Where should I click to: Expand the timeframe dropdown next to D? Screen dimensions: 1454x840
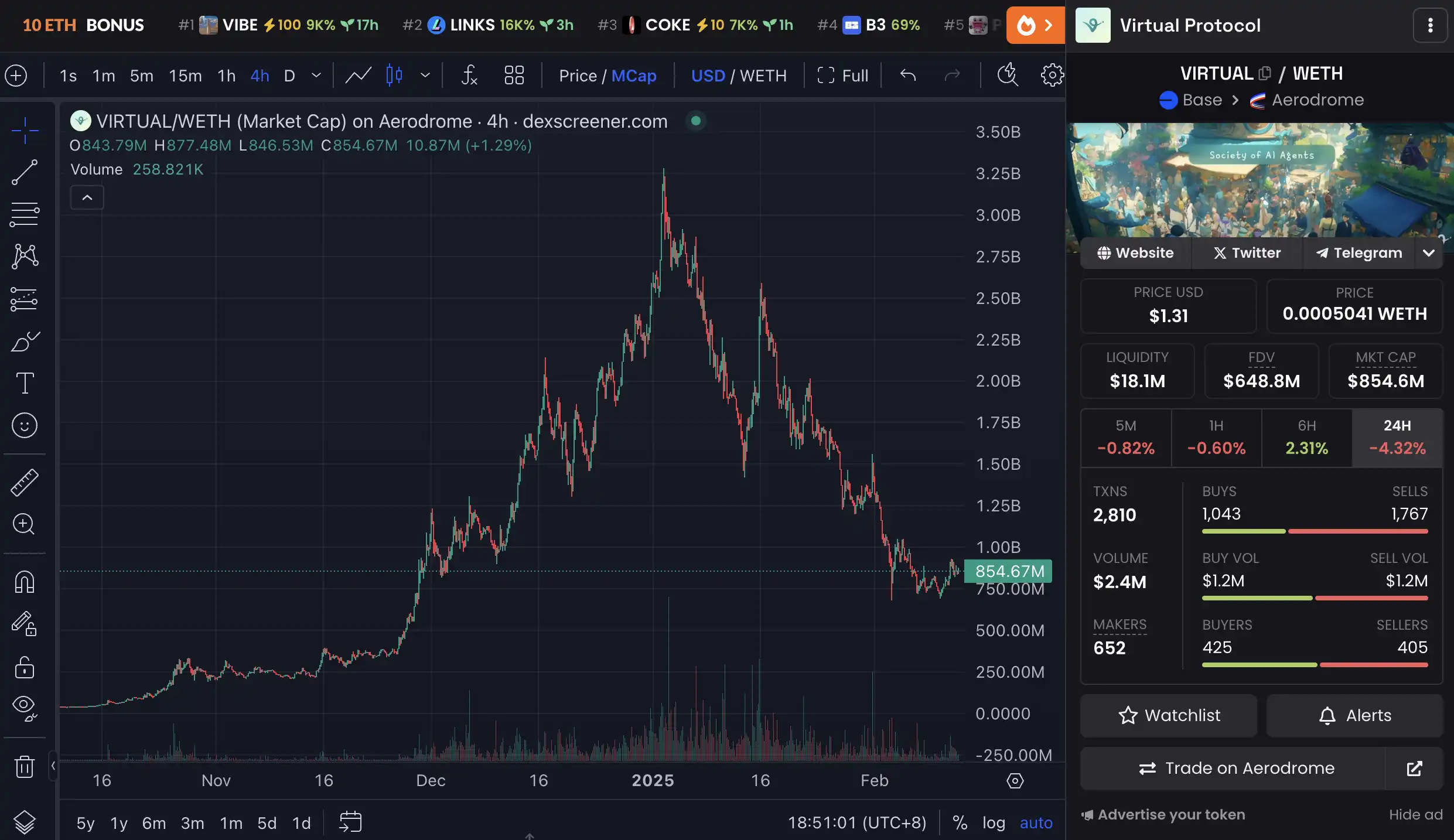[316, 76]
